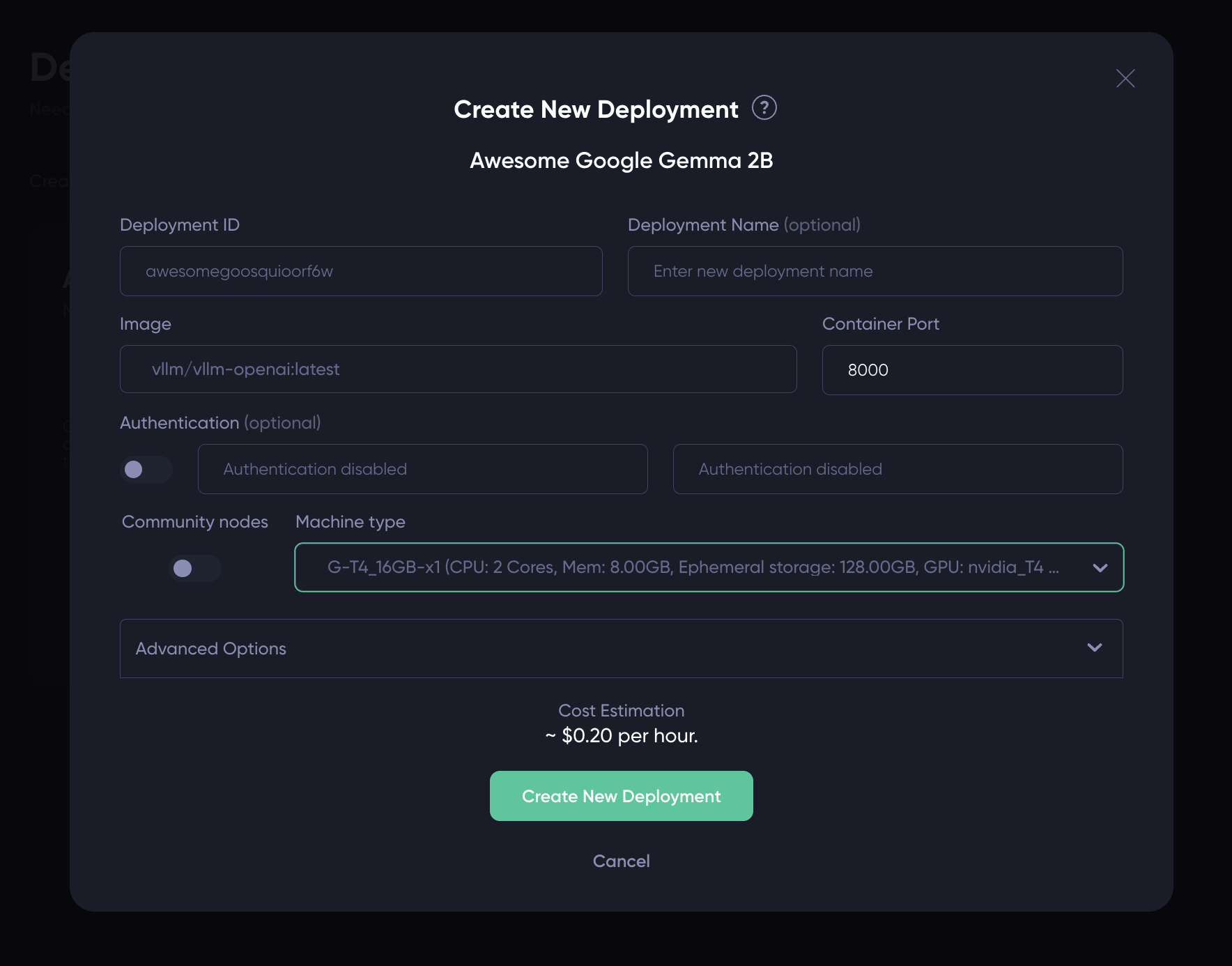Click the $0.20 per hour cost text
This screenshot has height=966, width=1232.
(621, 736)
